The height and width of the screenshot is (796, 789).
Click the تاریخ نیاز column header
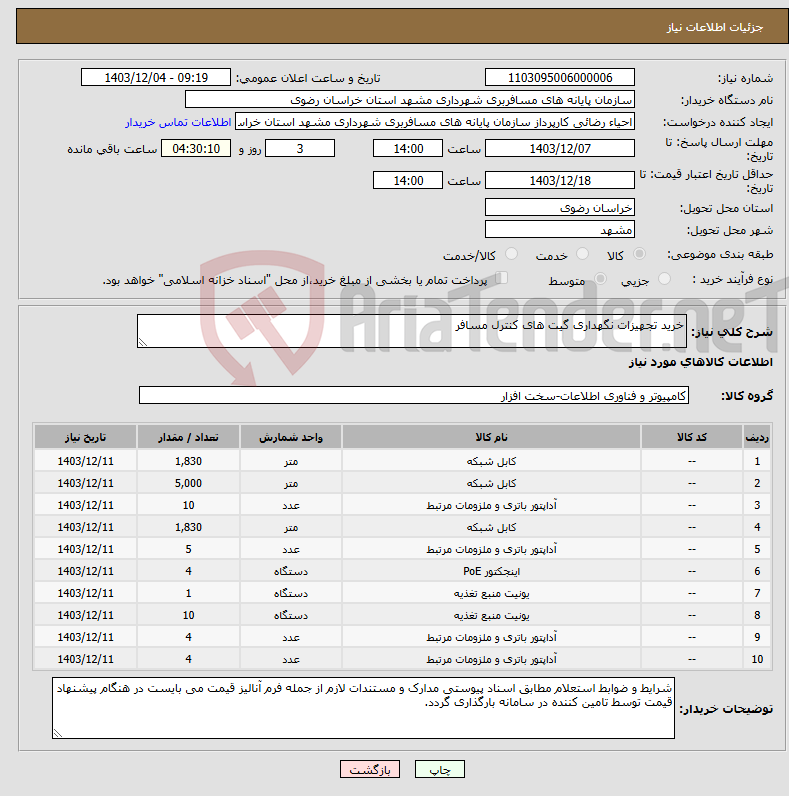[85, 437]
